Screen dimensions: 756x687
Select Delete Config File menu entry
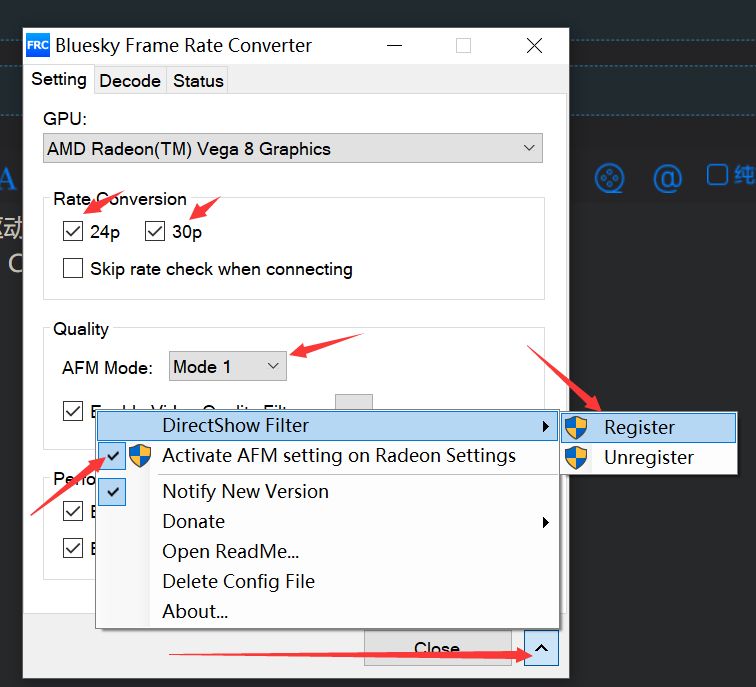click(238, 582)
